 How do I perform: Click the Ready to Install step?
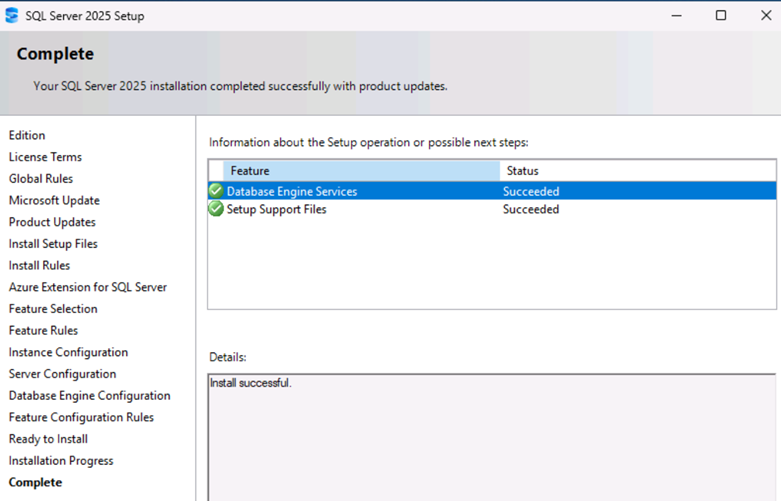pyautogui.click(x=48, y=439)
